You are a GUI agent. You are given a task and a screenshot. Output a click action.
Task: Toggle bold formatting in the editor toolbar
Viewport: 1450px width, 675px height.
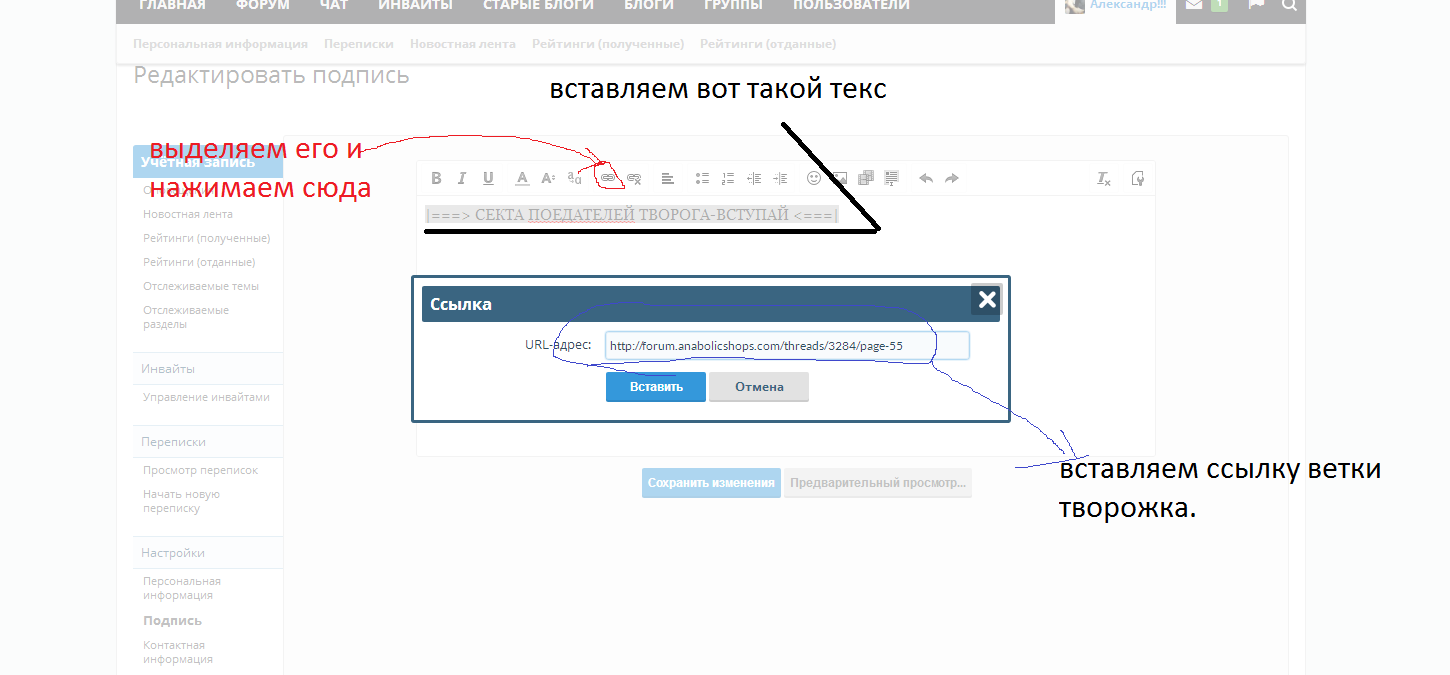(436, 179)
